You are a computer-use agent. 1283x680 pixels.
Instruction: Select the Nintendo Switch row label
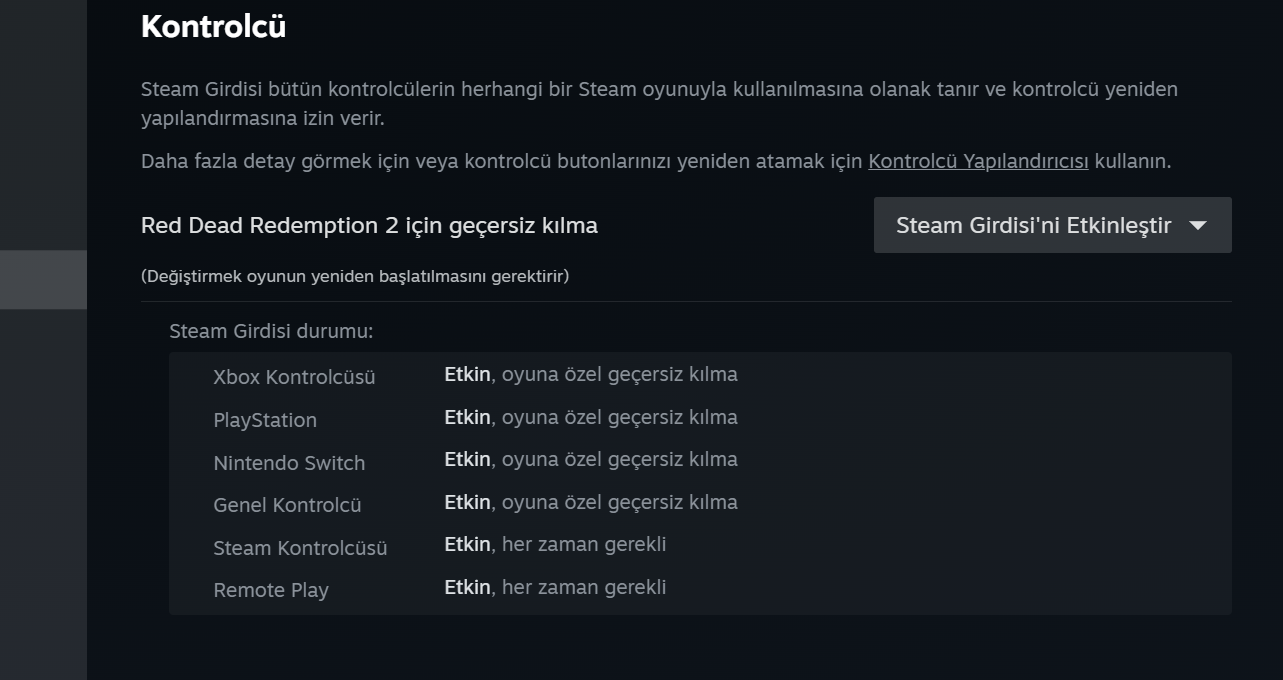(x=289, y=463)
